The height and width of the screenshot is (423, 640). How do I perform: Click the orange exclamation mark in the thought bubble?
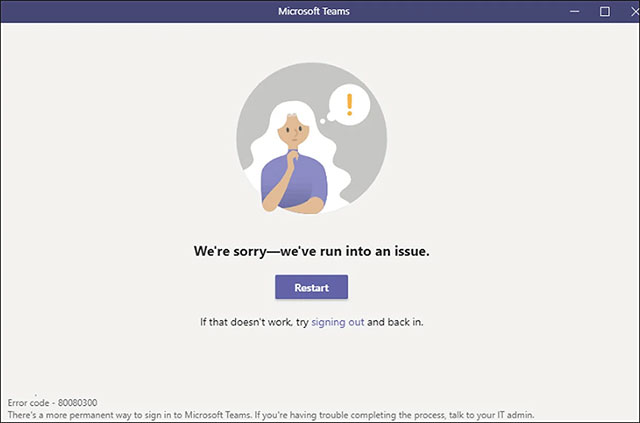(x=349, y=105)
